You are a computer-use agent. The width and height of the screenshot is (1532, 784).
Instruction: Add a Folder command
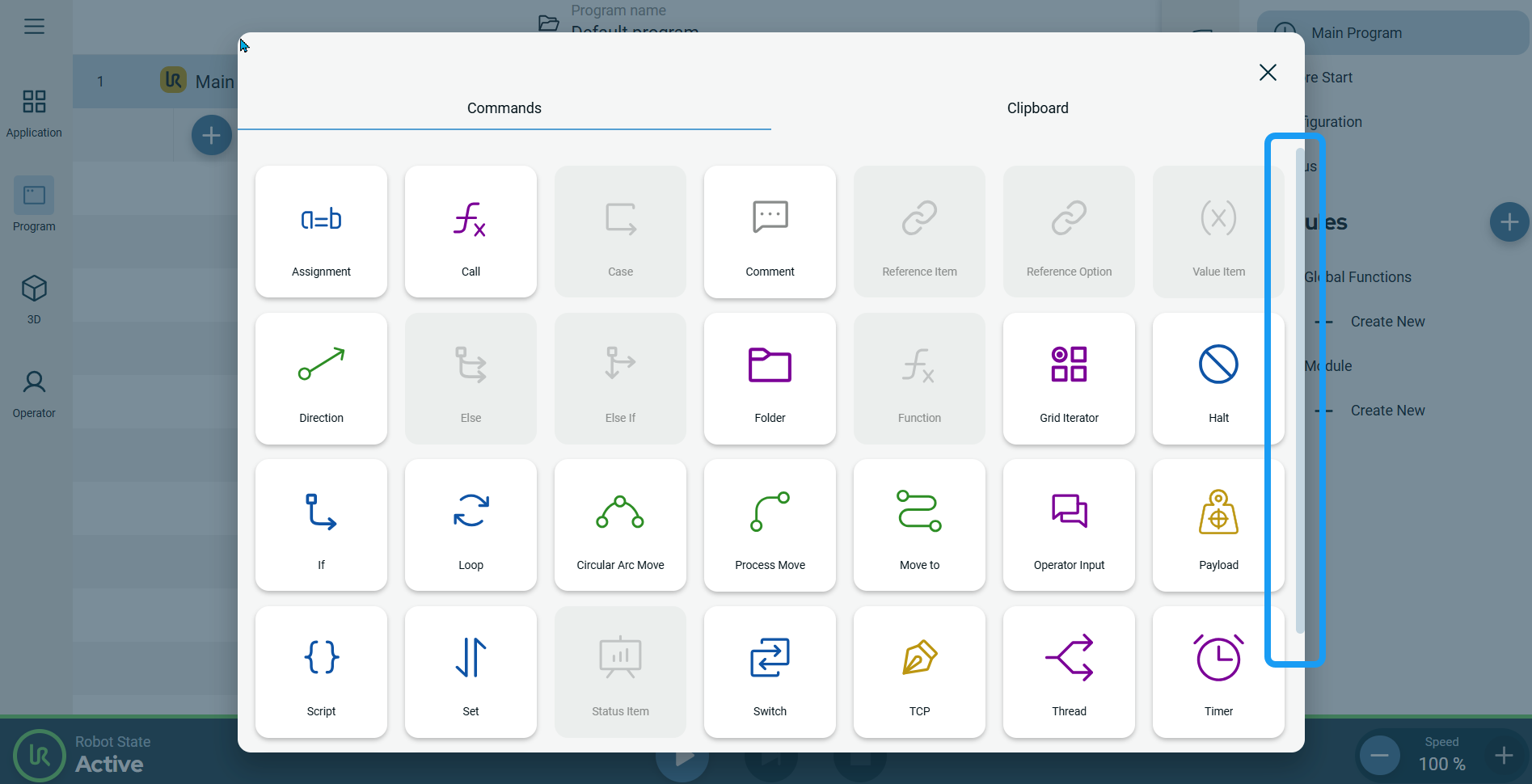pyautogui.click(x=770, y=378)
